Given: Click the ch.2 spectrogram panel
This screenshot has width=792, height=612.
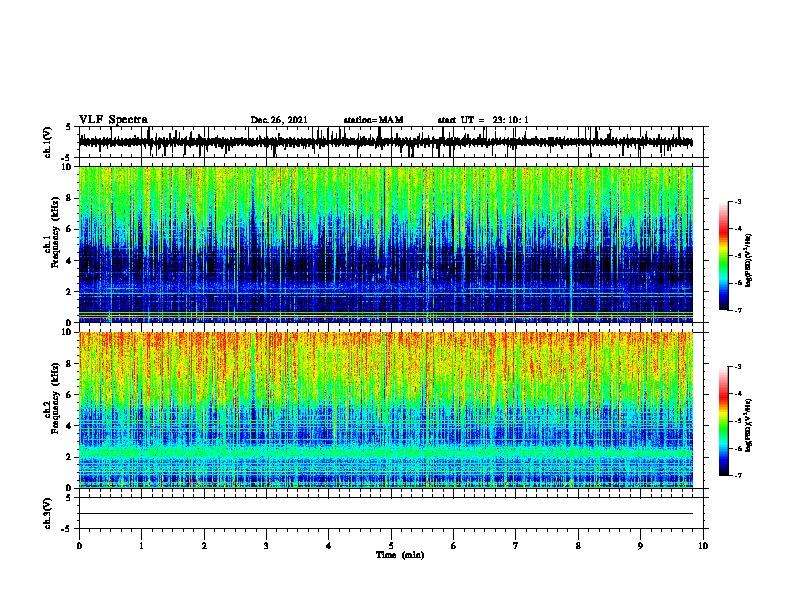Looking at the screenshot, I should pyautogui.click(x=385, y=410).
